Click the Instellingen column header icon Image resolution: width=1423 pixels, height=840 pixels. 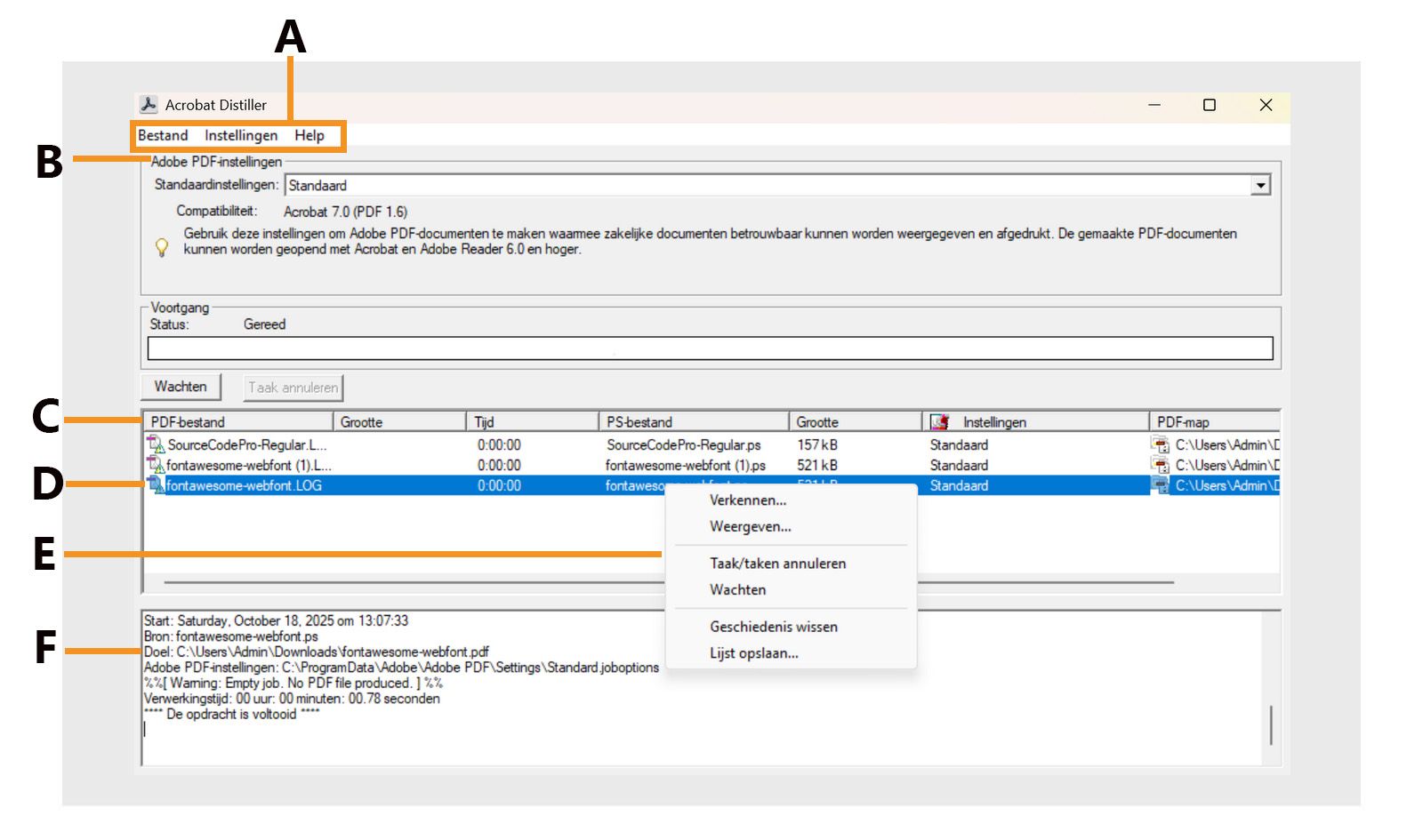click(940, 422)
